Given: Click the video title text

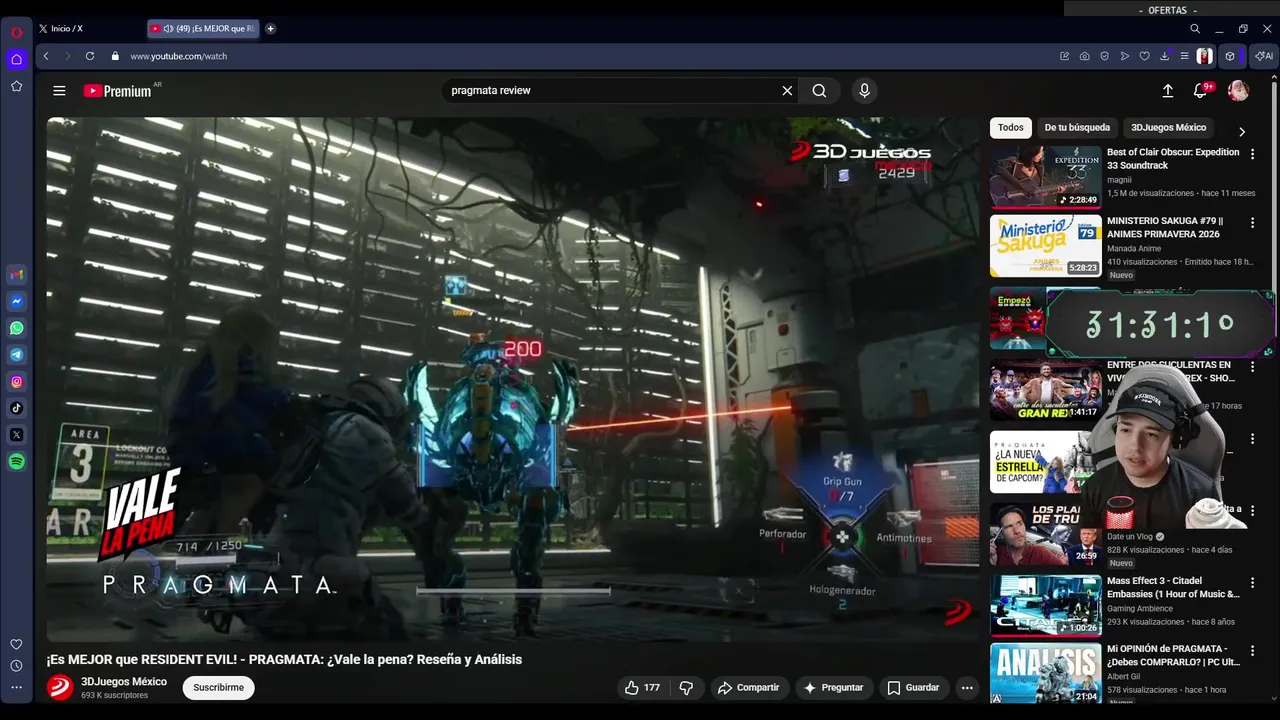Looking at the screenshot, I should coord(284,659).
